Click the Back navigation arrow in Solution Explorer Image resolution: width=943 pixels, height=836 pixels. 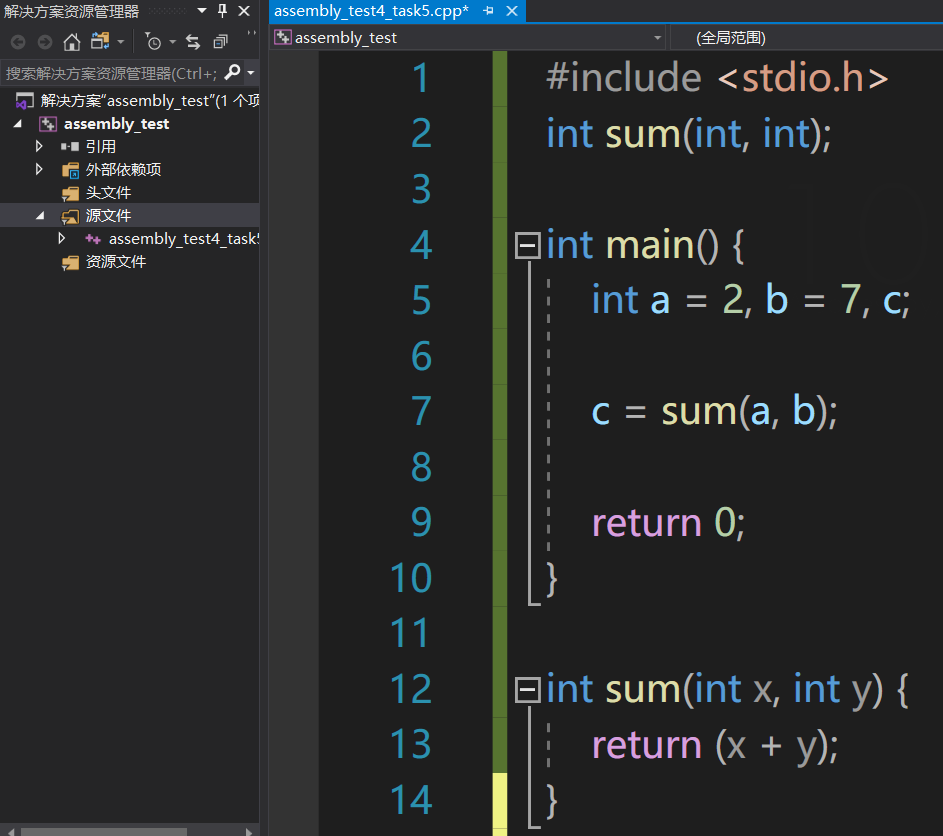[18, 42]
